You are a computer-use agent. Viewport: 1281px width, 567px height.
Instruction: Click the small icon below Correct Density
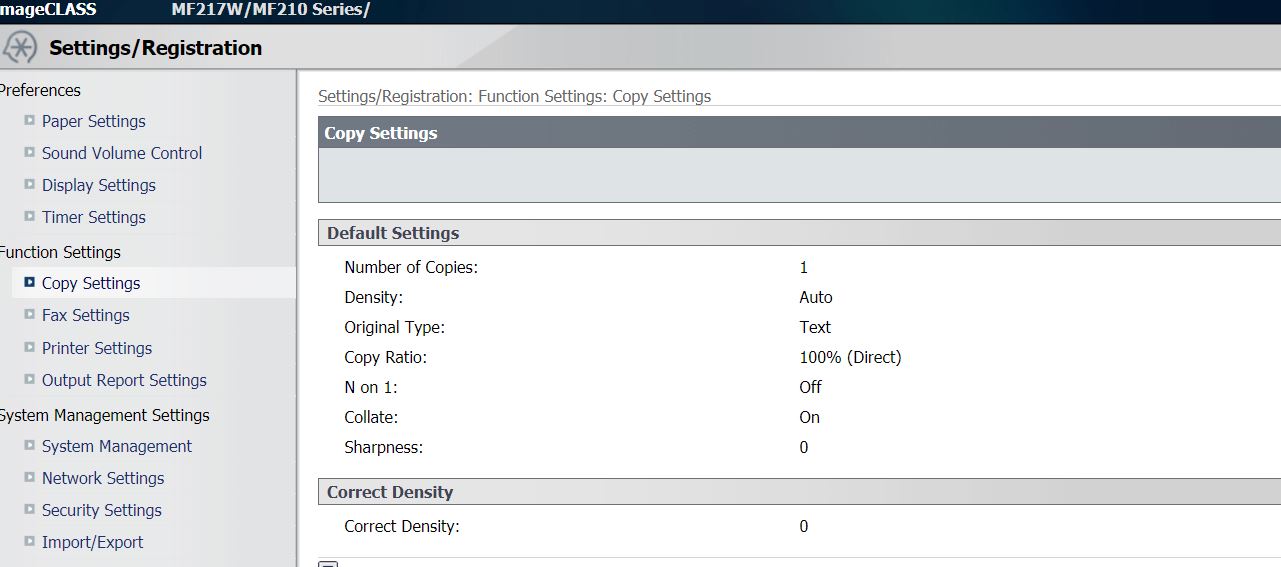[x=327, y=564]
